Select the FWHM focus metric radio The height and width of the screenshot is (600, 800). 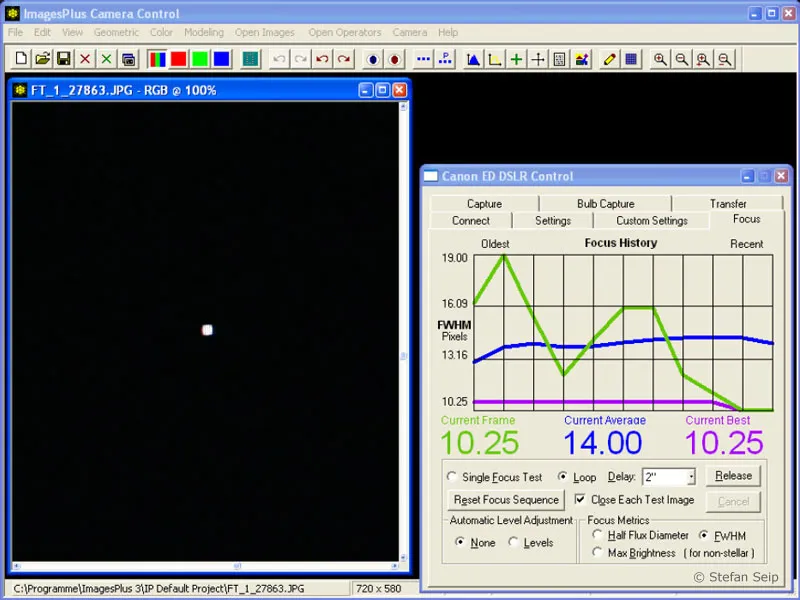pos(704,535)
